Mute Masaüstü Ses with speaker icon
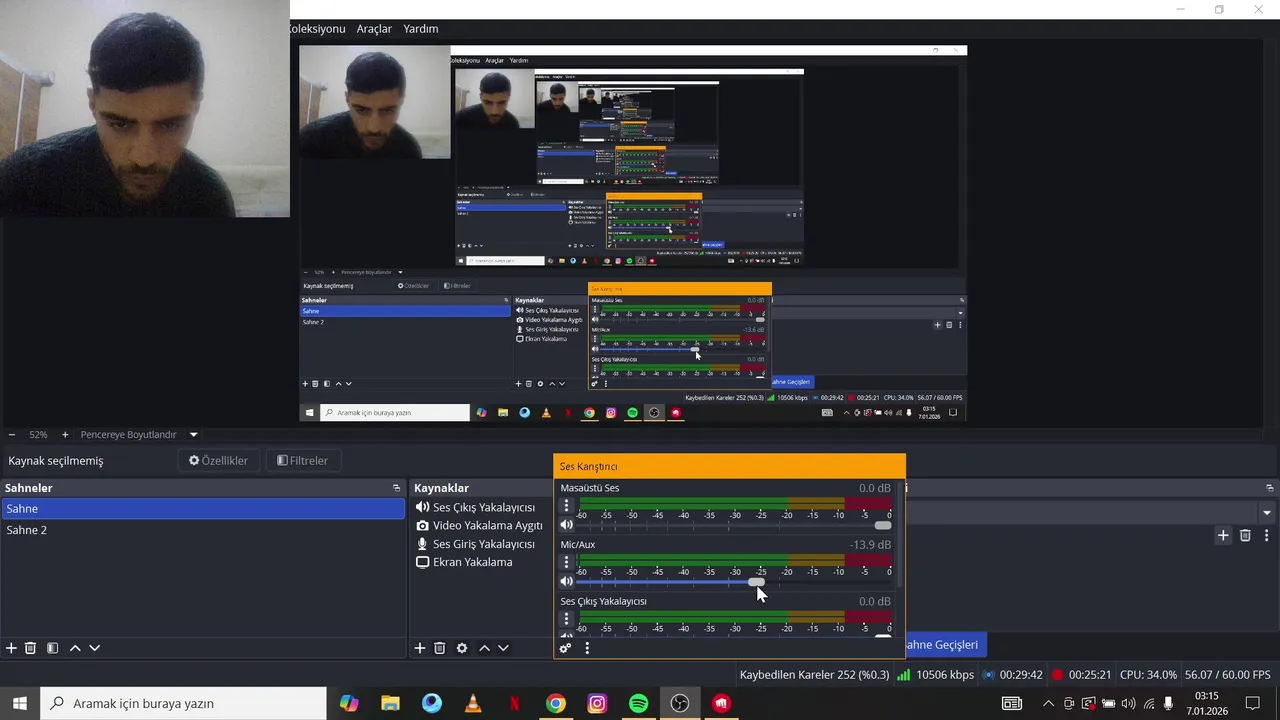The width and height of the screenshot is (1280, 720). click(x=567, y=525)
